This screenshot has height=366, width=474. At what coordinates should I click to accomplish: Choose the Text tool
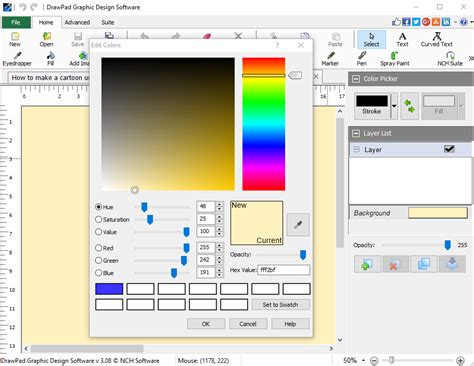[x=402, y=39]
